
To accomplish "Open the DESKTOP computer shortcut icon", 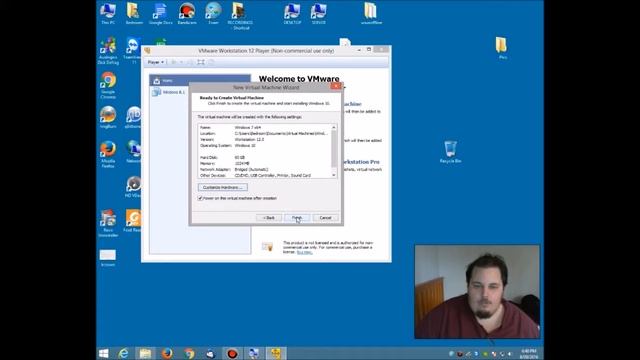I will click(x=292, y=13).
